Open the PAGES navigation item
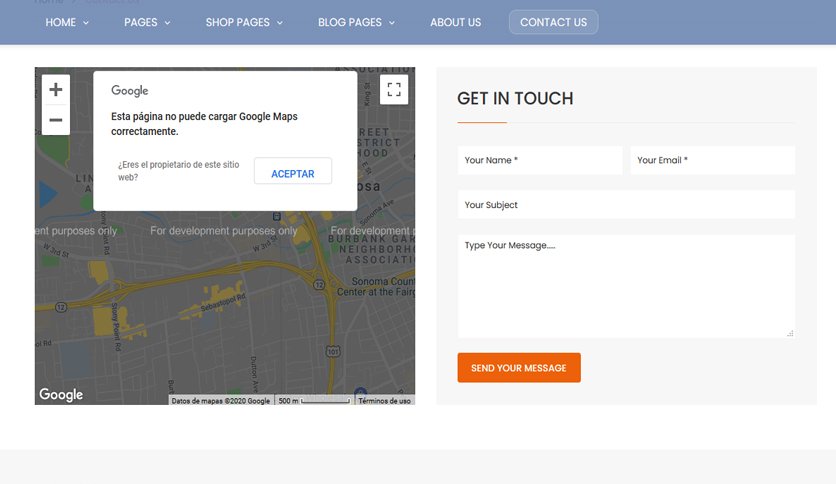Image resolution: width=836 pixels, height=484 pixels. (141, 22)
